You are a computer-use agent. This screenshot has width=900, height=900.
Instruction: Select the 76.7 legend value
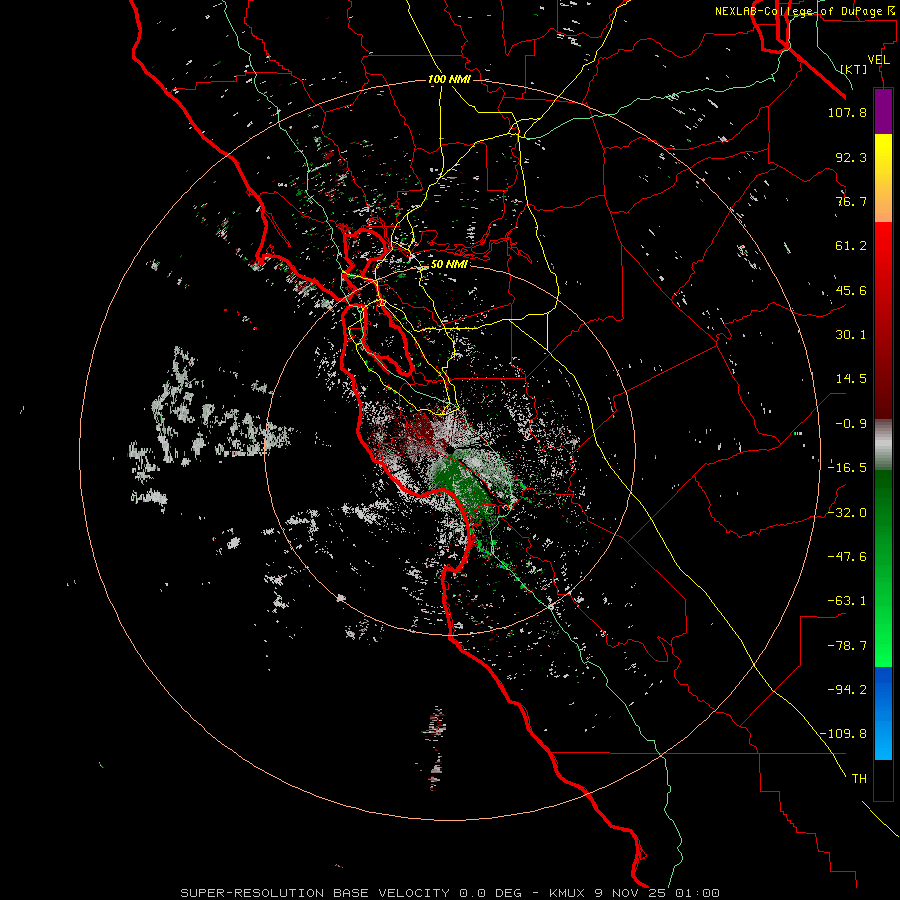click(851, 201)
